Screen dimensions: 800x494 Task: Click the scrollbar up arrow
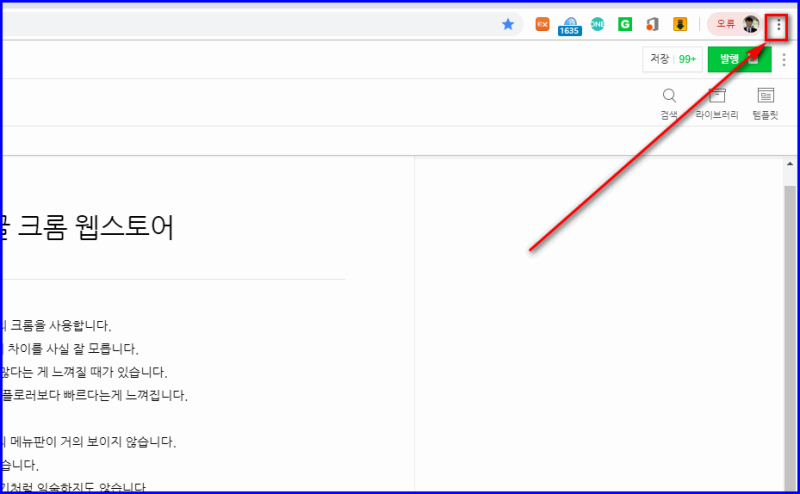tap(790, 164)
